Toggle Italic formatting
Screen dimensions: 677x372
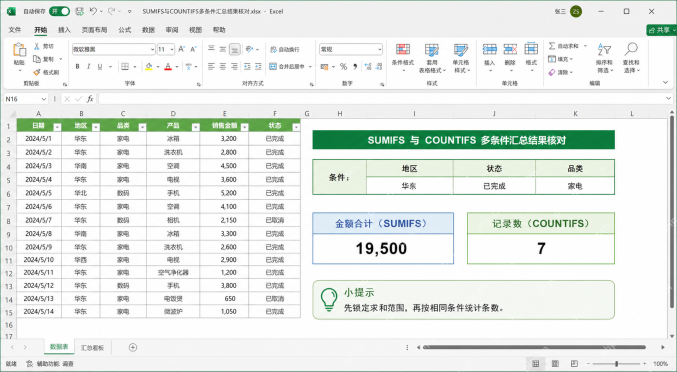click(x=89, y=66)
